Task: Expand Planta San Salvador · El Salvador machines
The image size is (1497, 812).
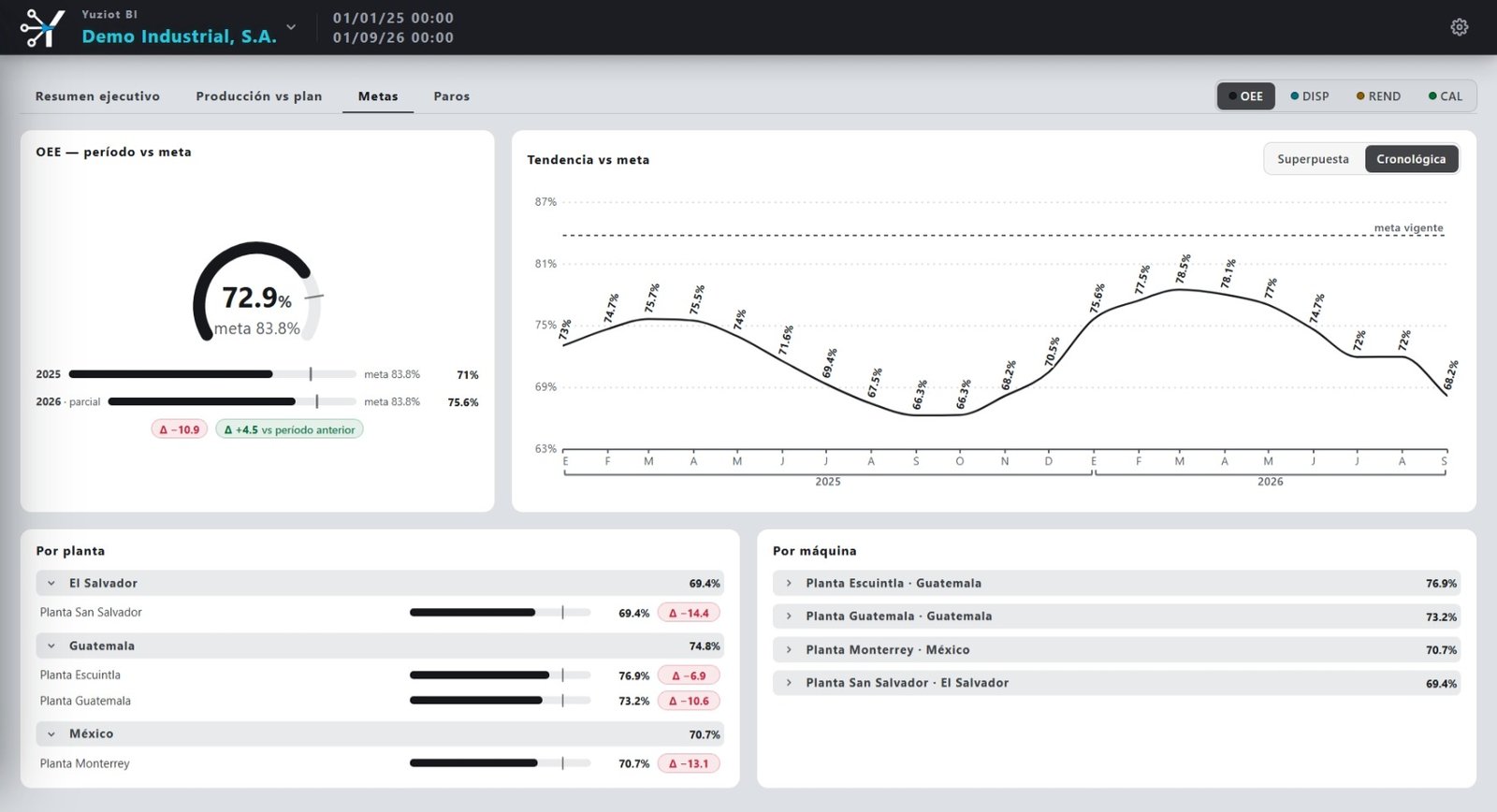Action: pos(1116,683)
